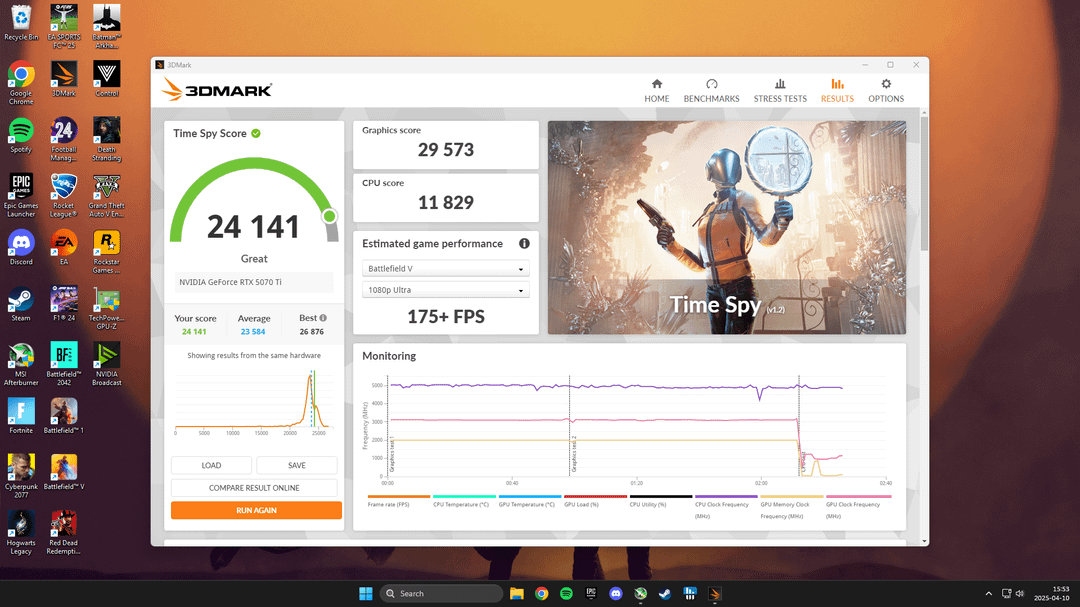Select the EA SPORTS FC 25 desktop shortcut
1080x607 pixels.
click(64, 27)
